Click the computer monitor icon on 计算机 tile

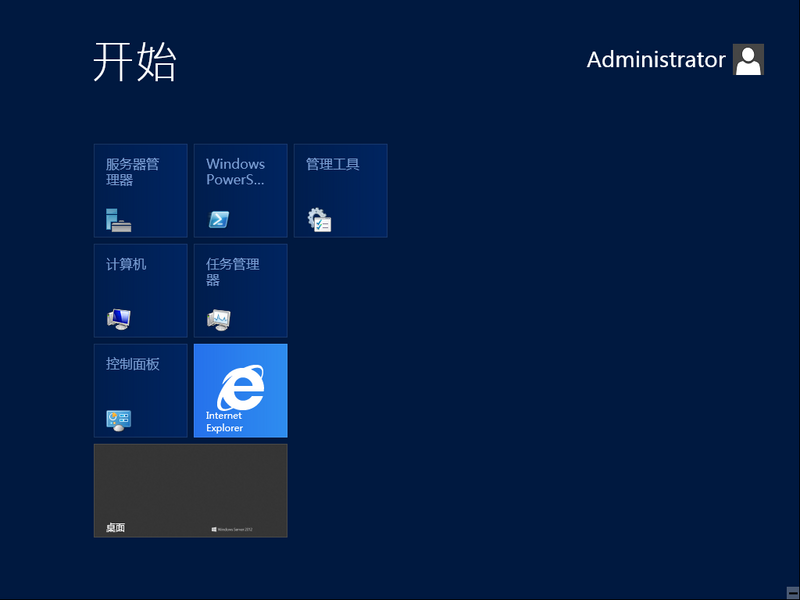click(119, 319)
